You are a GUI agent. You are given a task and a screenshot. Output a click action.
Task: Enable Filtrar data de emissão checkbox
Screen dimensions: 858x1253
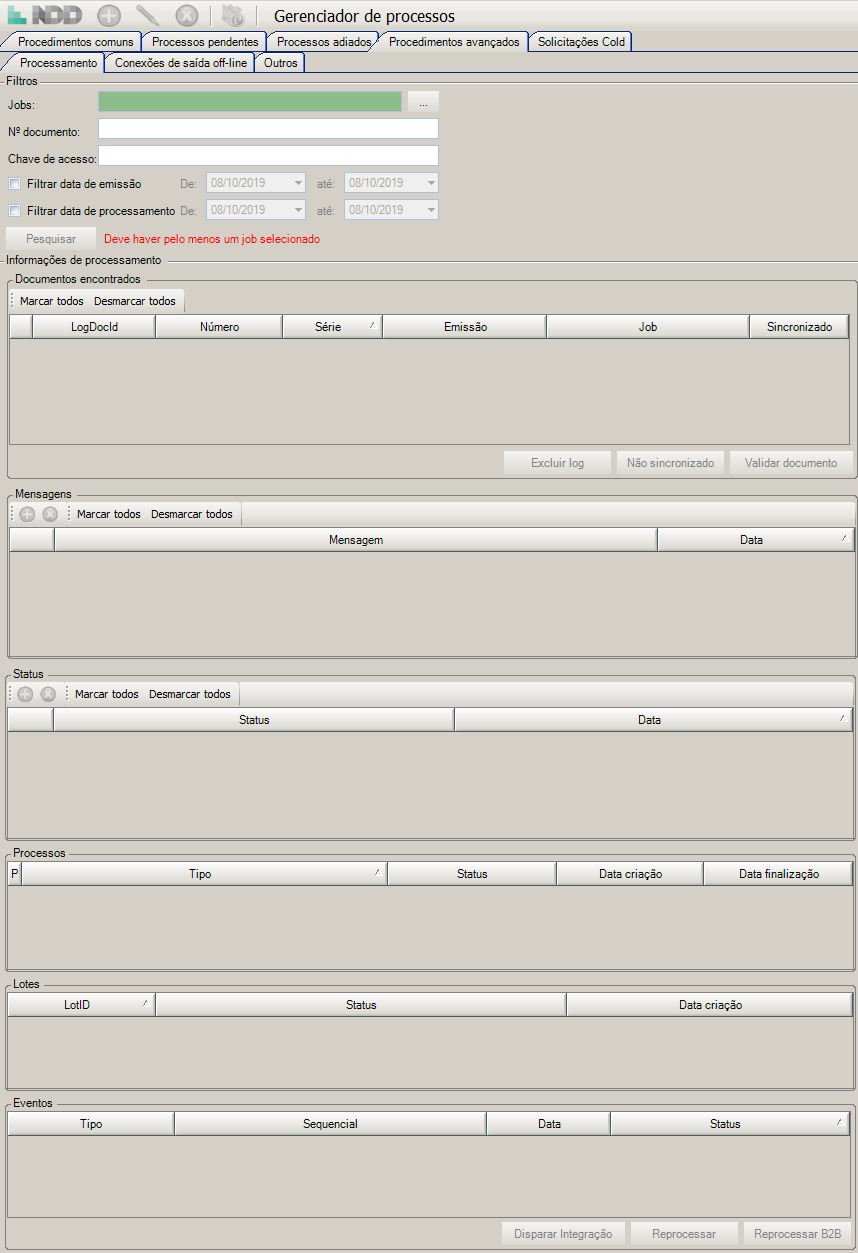(x=14, y=184)
